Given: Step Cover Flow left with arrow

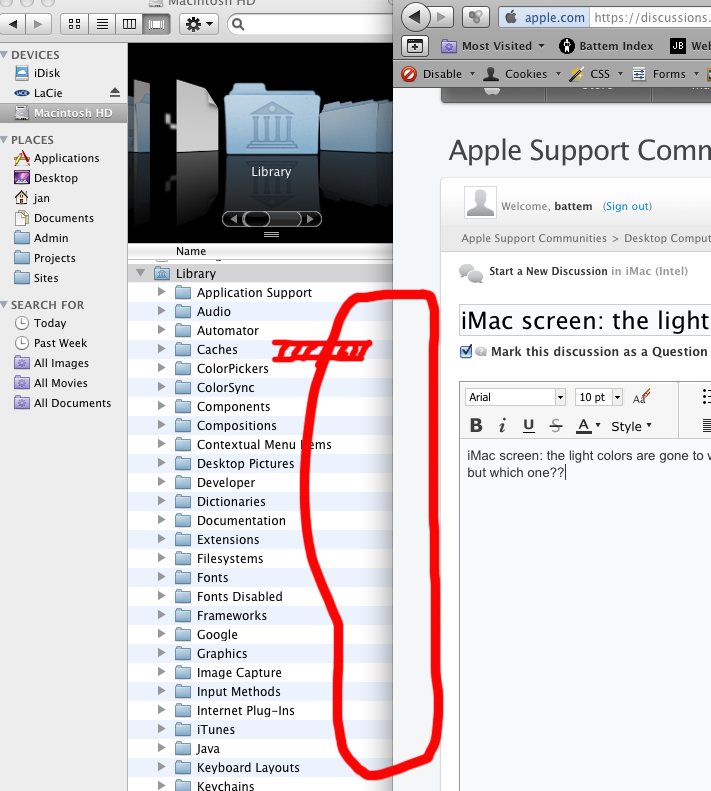Looking at the screenshot, I should pos(233,219).
